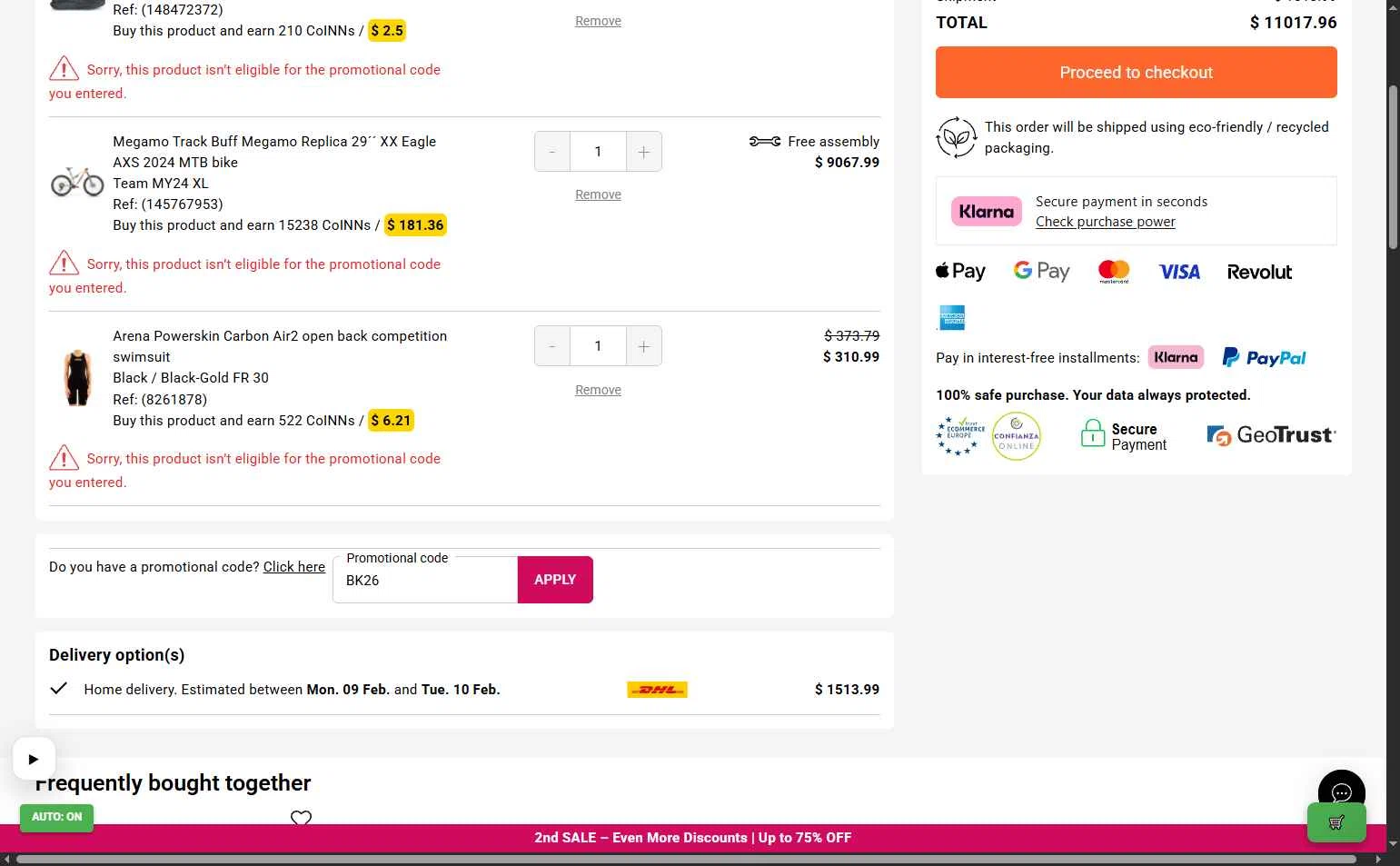Click the Klarna logo in secure payment box

point(987,212)
